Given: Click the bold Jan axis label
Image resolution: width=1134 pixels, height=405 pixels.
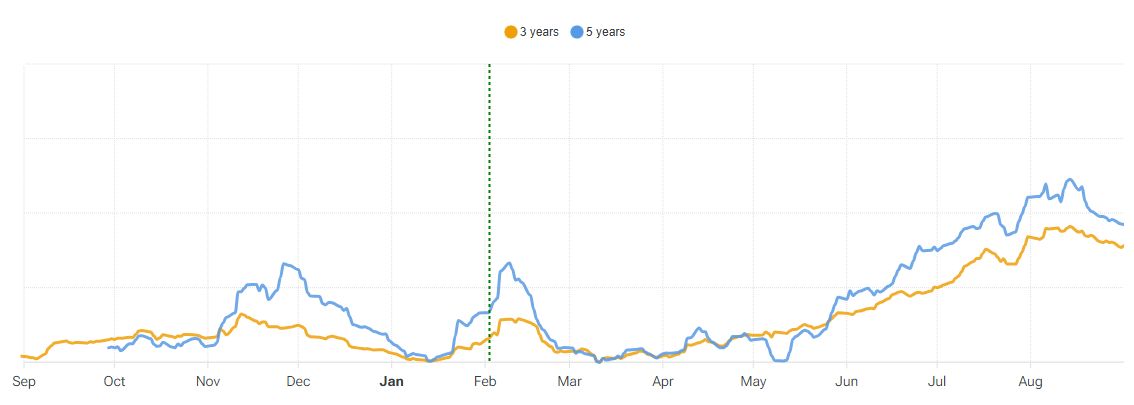Looking at the screenshot, I should click(392, 381).
